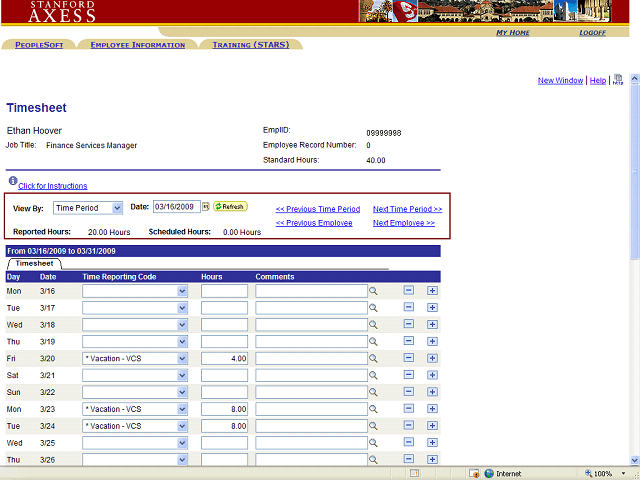Add a row after Mon 3/23 with plus icon
Screen dimensions: 640x480
coord(432,409)
